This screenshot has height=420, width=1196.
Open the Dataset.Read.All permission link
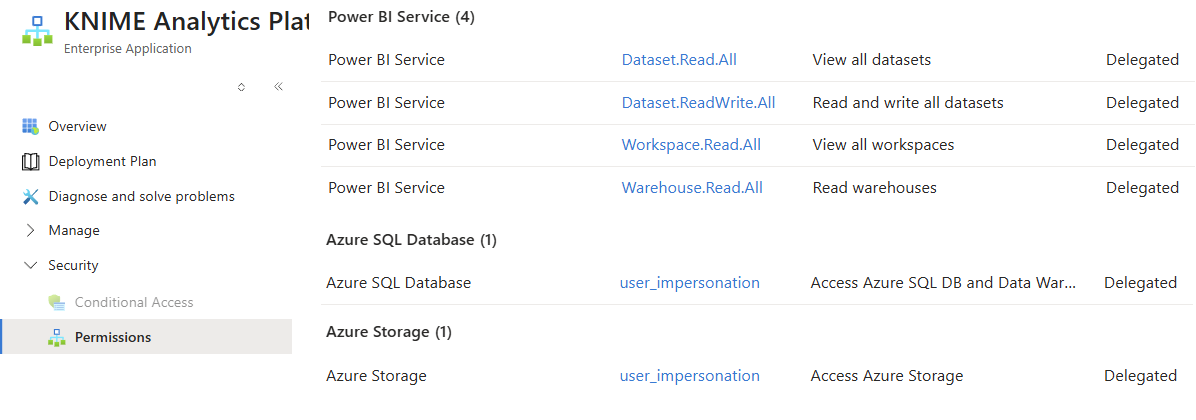pos(679,59)
